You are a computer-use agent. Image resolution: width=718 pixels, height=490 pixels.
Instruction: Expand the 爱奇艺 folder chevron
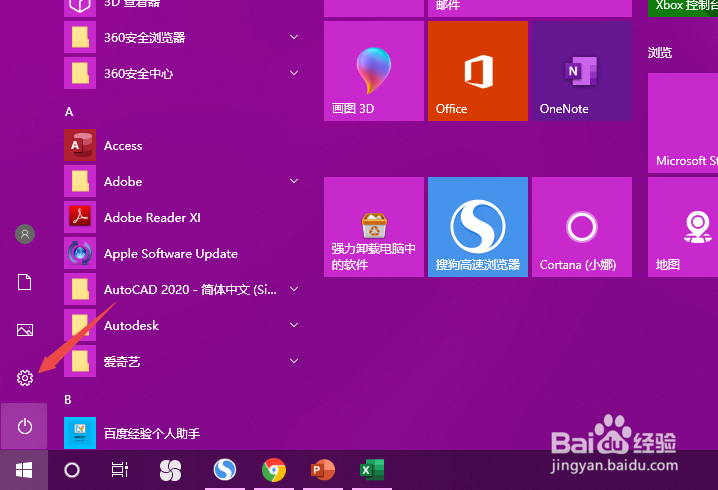(x=294, y=361)
